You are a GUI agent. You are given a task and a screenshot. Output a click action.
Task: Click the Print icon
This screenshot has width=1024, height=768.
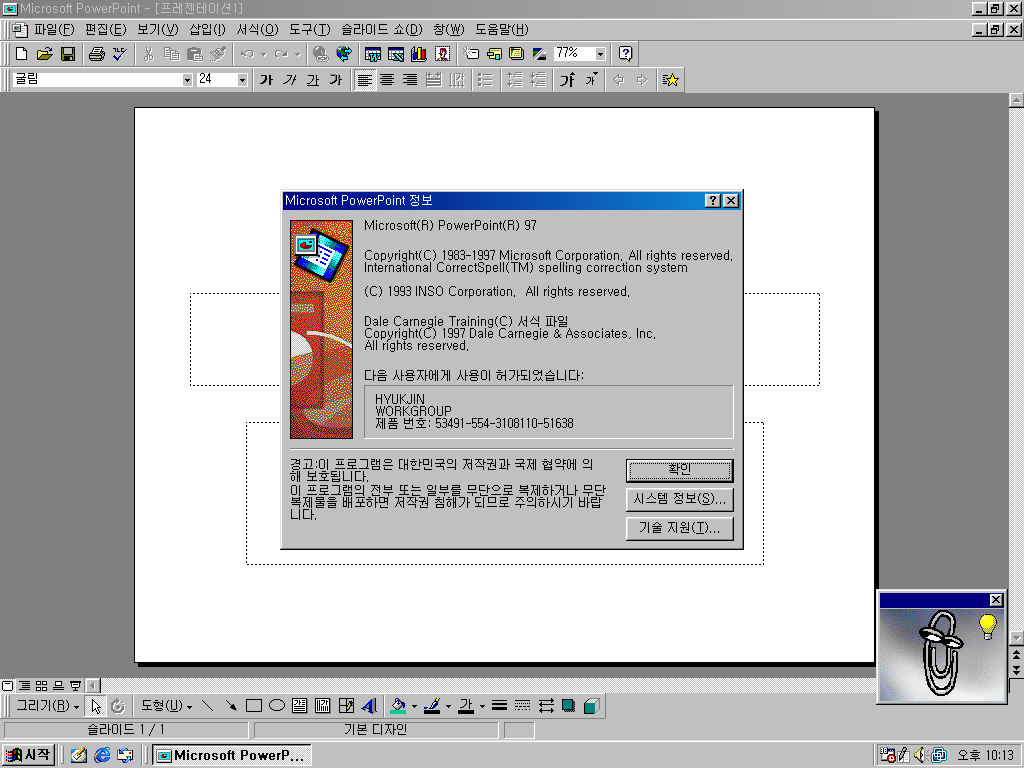pyautogui.click(x=97, y=54)
